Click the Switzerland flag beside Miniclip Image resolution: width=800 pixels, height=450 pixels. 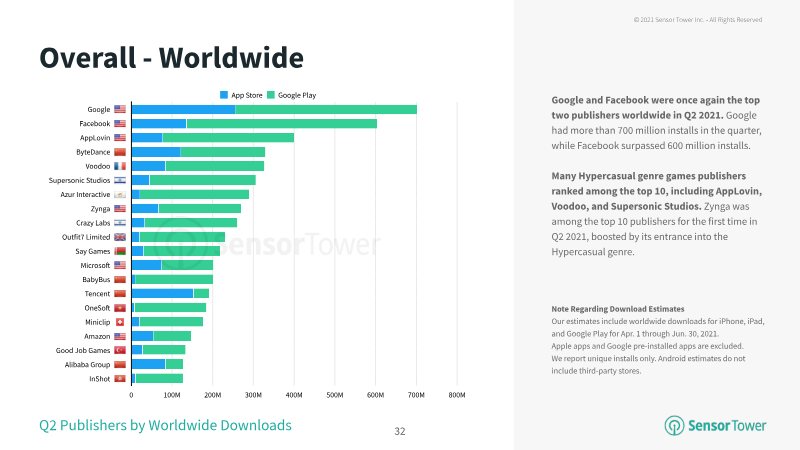(x=120, y=322)
